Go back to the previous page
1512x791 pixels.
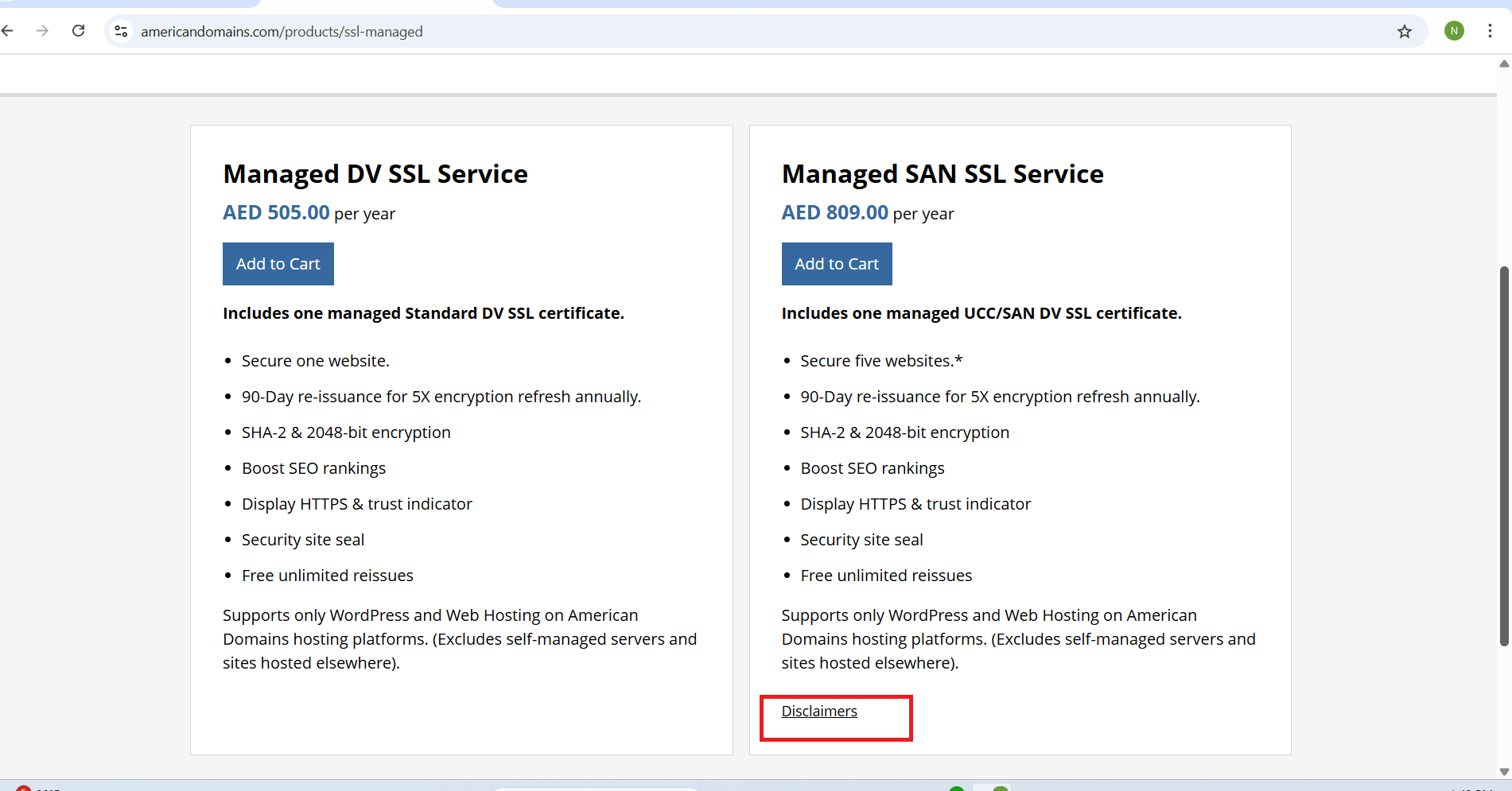tap(8, 31)
